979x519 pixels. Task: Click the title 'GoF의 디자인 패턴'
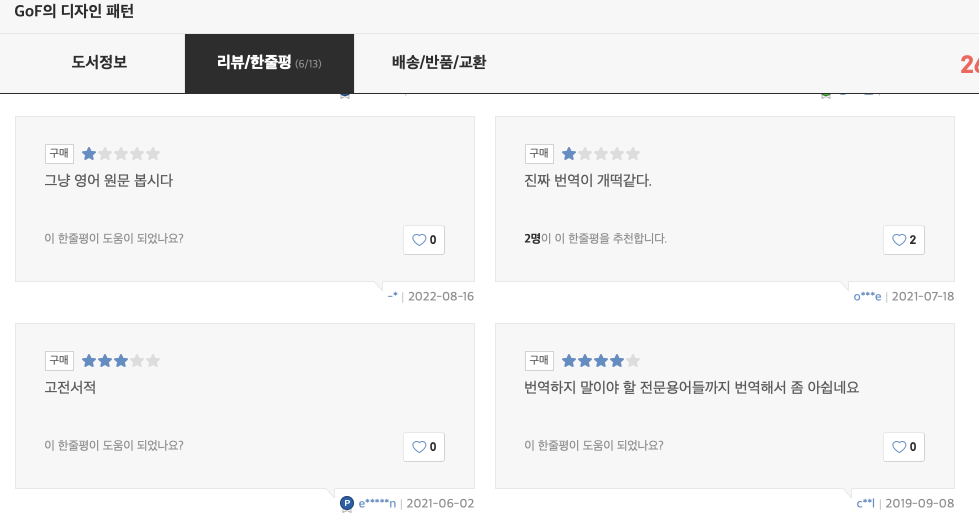pos(74,11)
